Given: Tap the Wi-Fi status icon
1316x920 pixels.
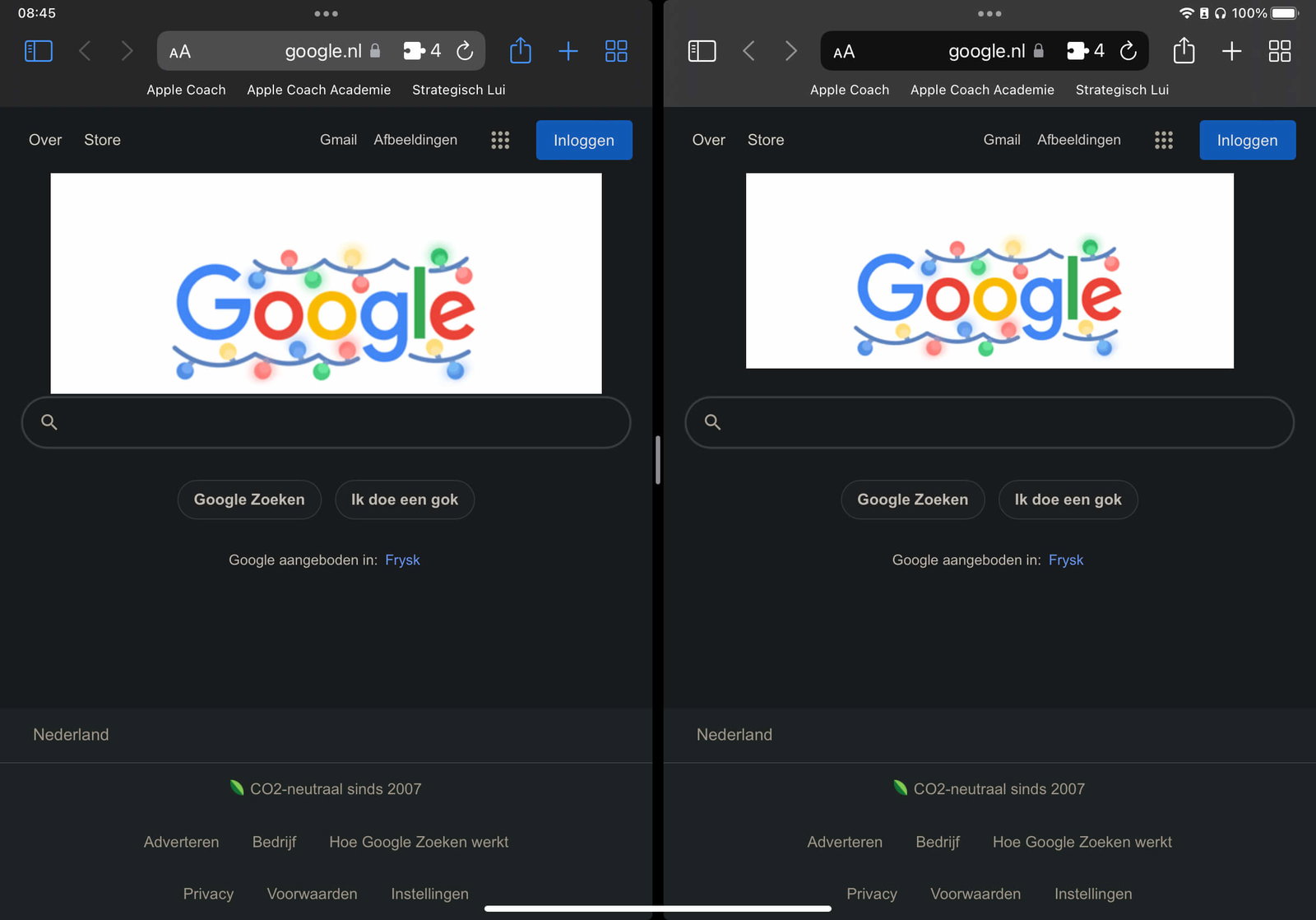Looking at the screenshot, I should pyautogui.click(x=1186, y=13).
